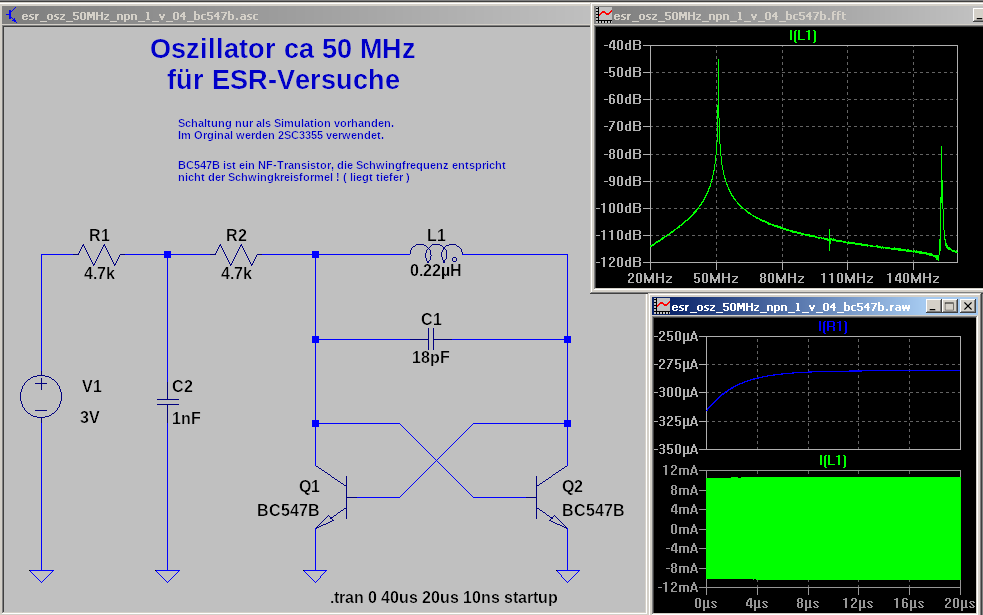Viewport: 983px width, 615px height.
Task: Click the Q1 designator label
Action: pos(309,486)
